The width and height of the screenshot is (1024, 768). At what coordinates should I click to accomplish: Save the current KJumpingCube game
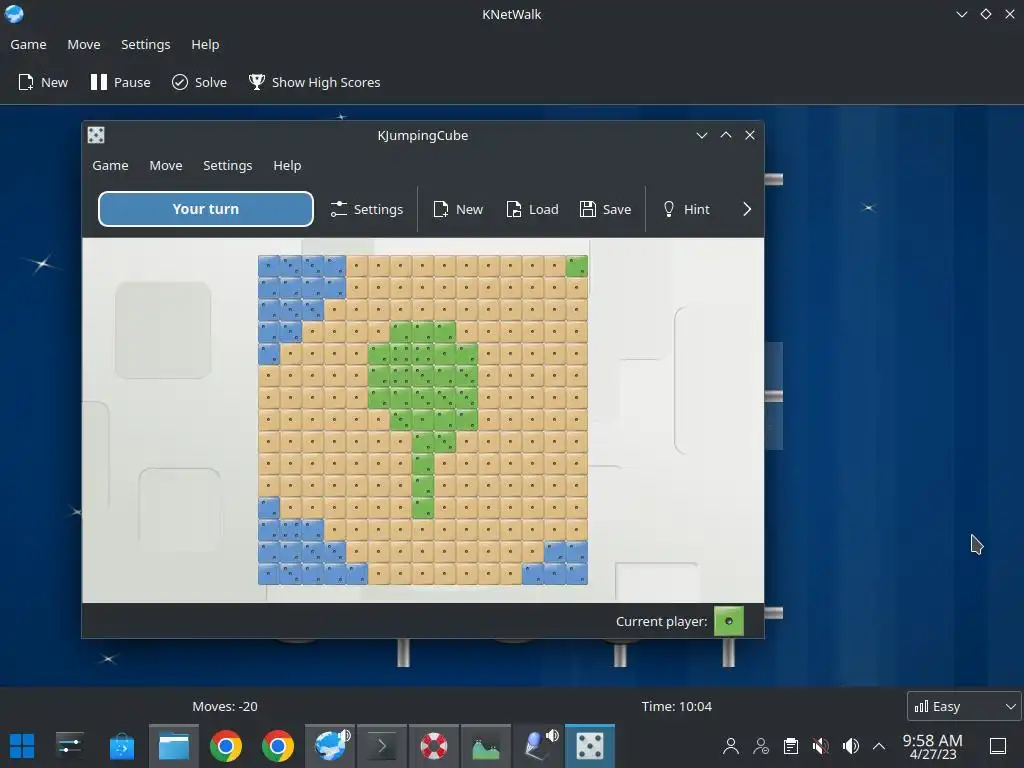click(605, 209)
